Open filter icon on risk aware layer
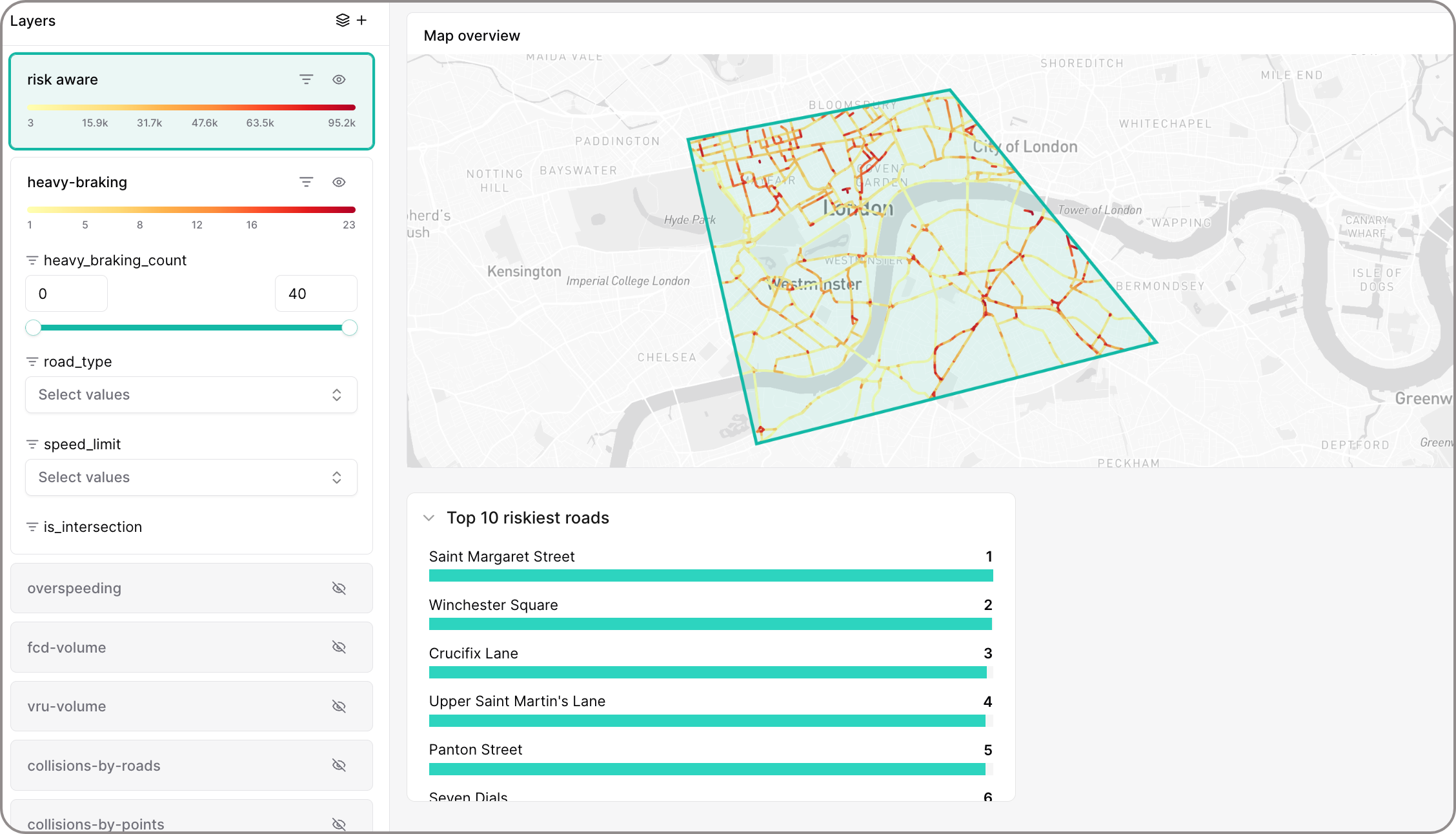The height and width of the screenshot is (834, 1456). coord(307,79)
